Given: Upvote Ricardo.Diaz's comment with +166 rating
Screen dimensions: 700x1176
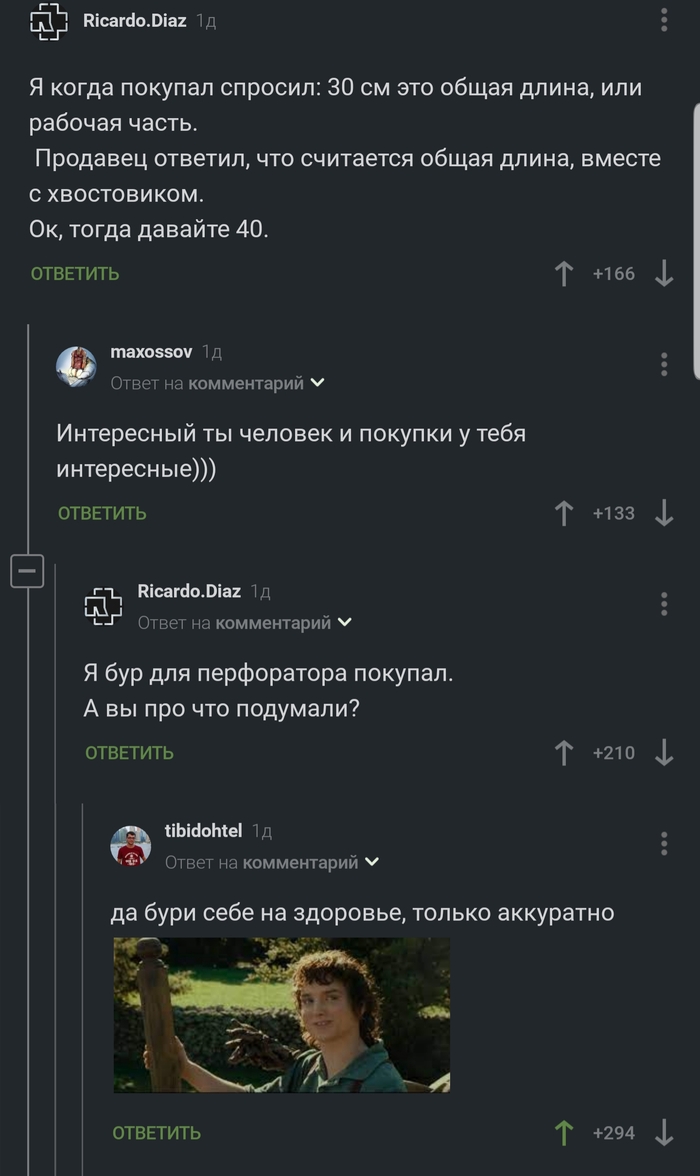Looking at the screenshot, I should tap(564, 274).
